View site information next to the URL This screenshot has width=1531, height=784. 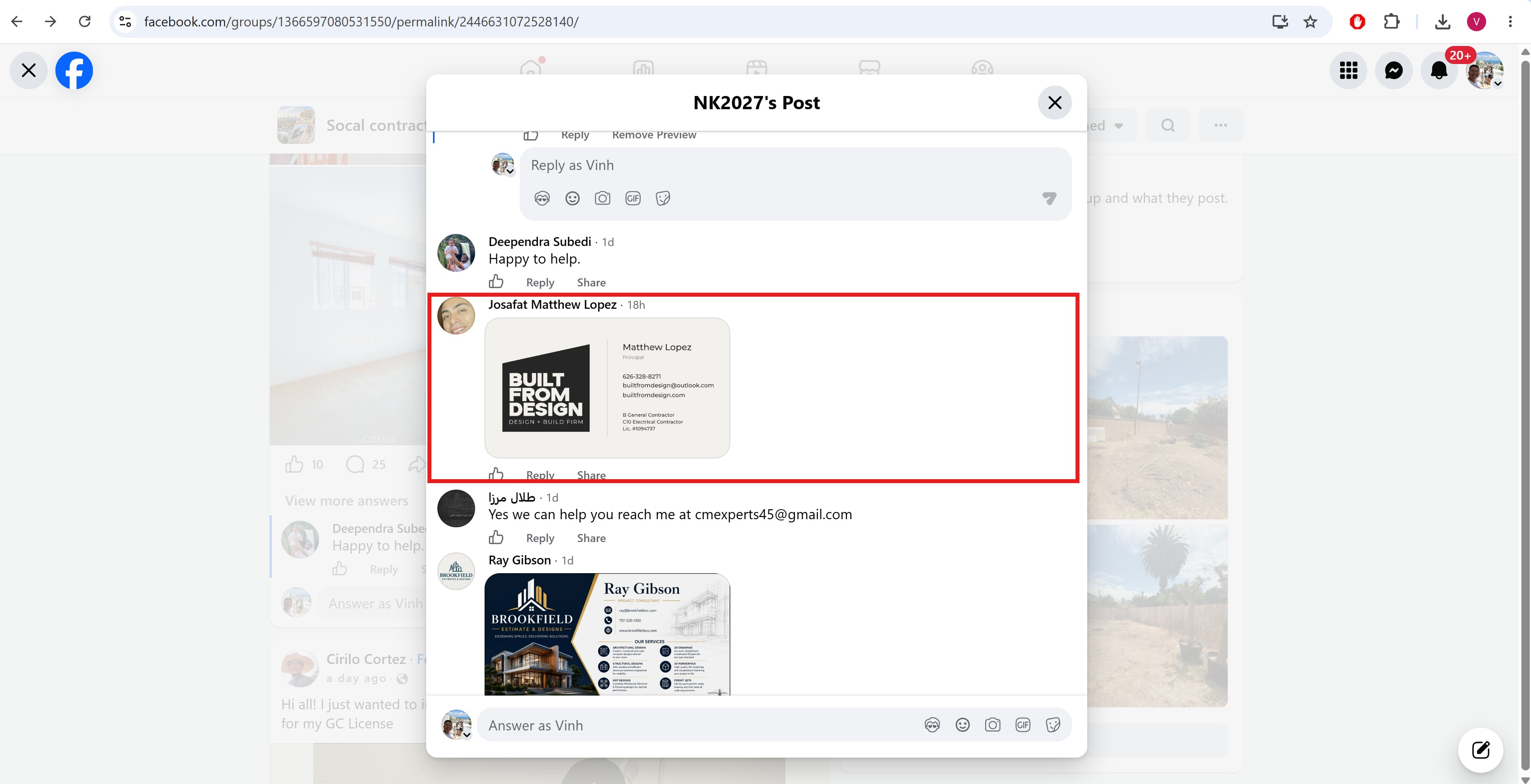(125, 21)
